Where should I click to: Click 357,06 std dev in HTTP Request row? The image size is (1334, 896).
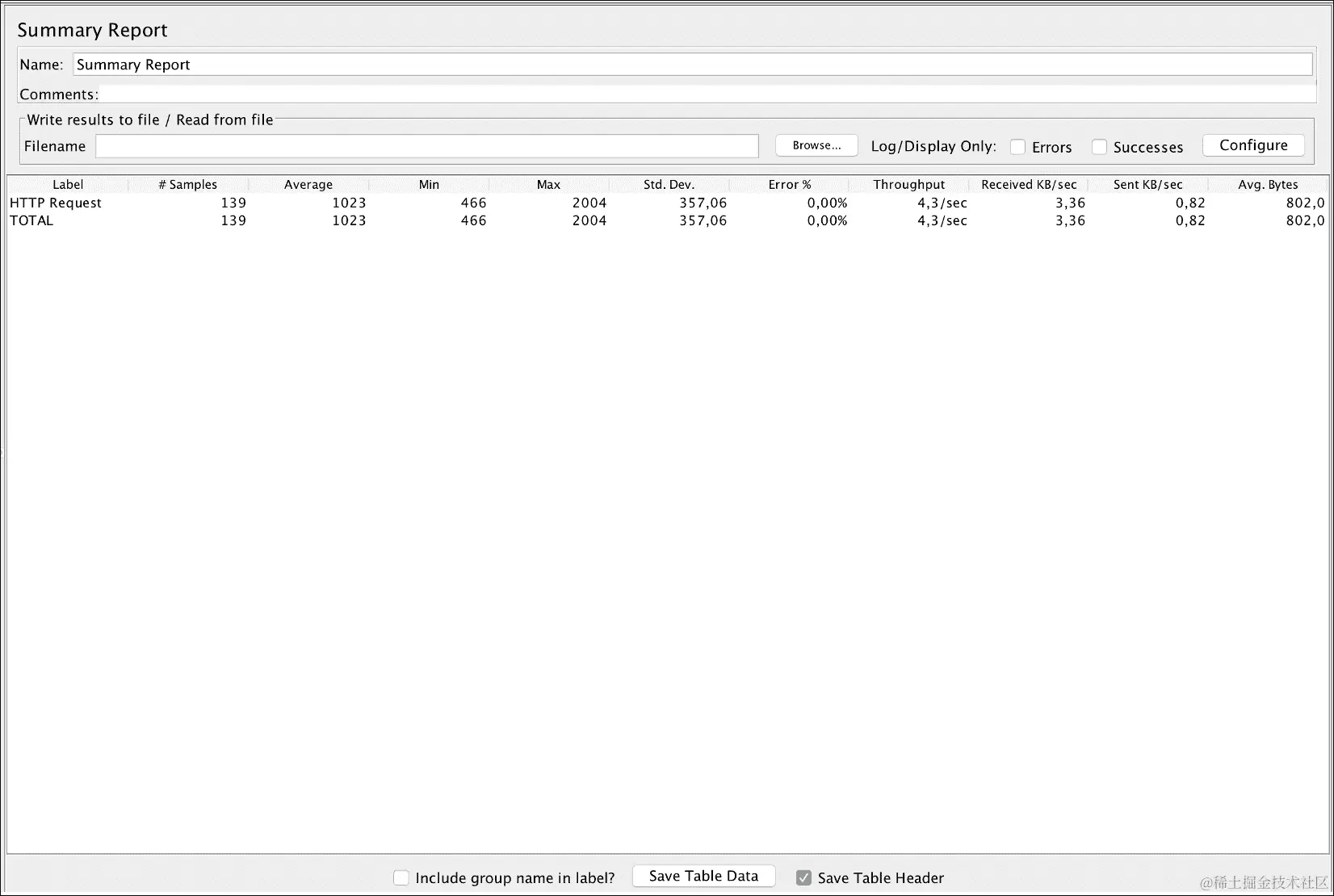tap(703, 203)
